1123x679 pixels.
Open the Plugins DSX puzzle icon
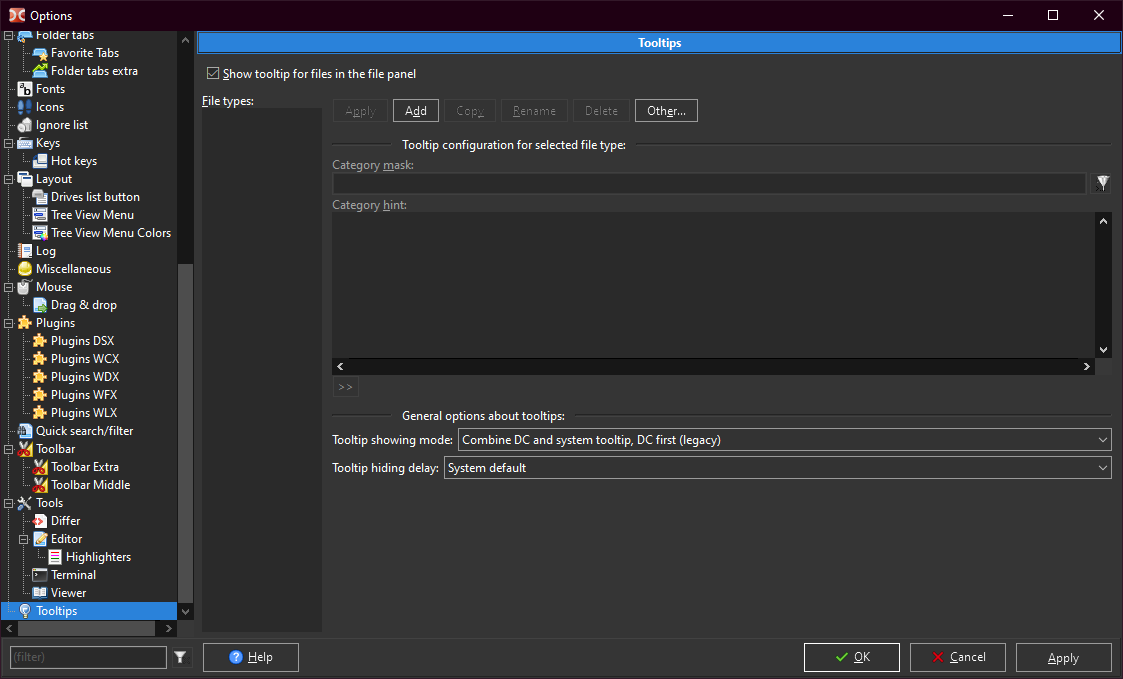pos(40,341)
